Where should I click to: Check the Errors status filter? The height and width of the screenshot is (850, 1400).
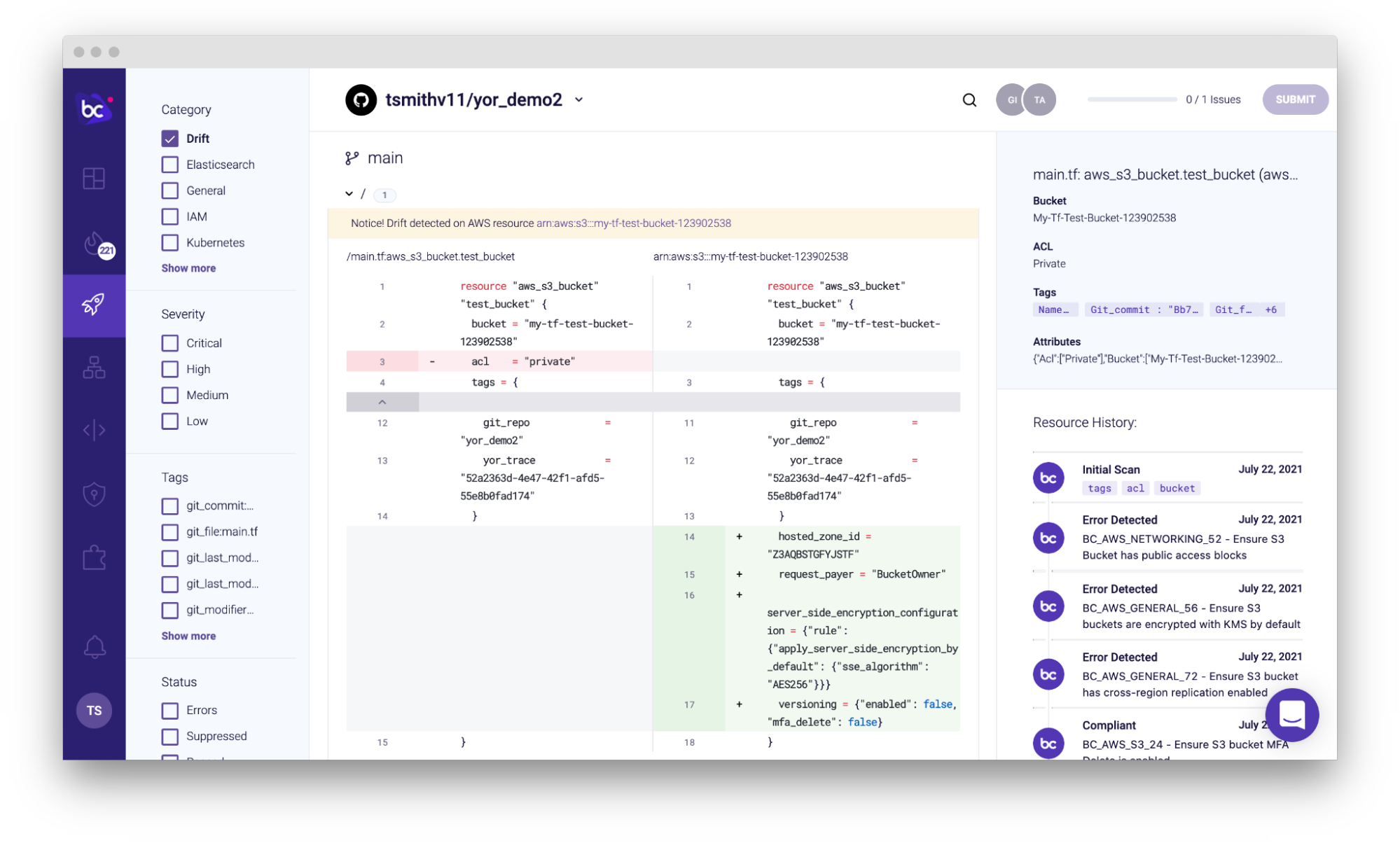[x=169, y=710]
